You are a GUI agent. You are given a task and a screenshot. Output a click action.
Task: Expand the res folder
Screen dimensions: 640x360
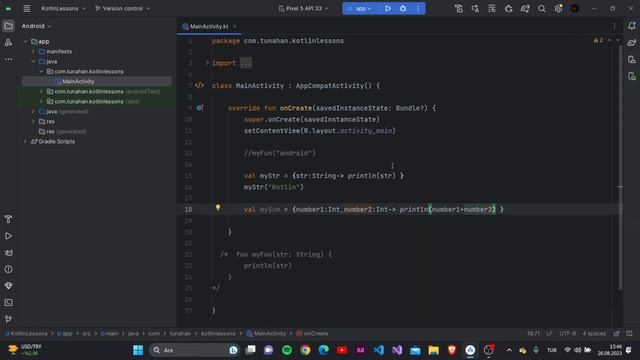coord(33,122)
